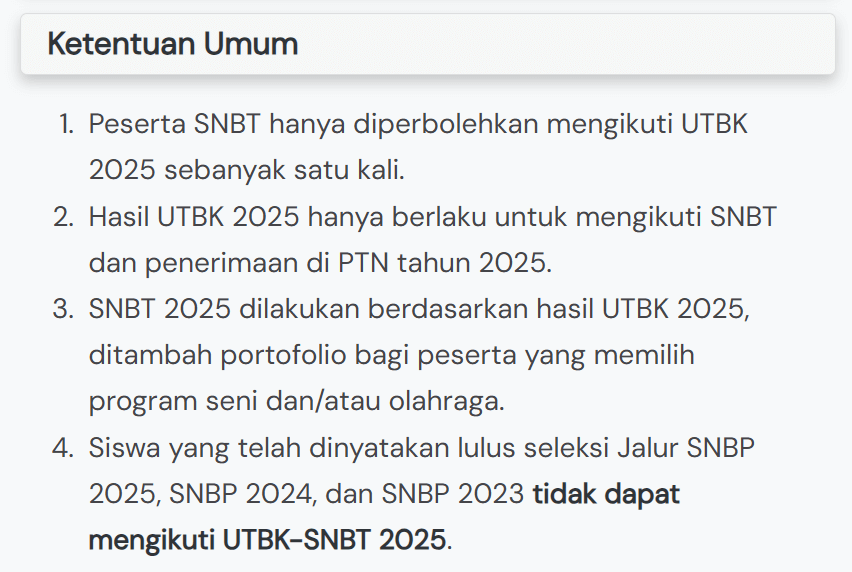The width and height of the screenshot is (852, 572).
Task: Click the text "dan penerimaan di PTN tahun 2025."
Action: point(320,263)
